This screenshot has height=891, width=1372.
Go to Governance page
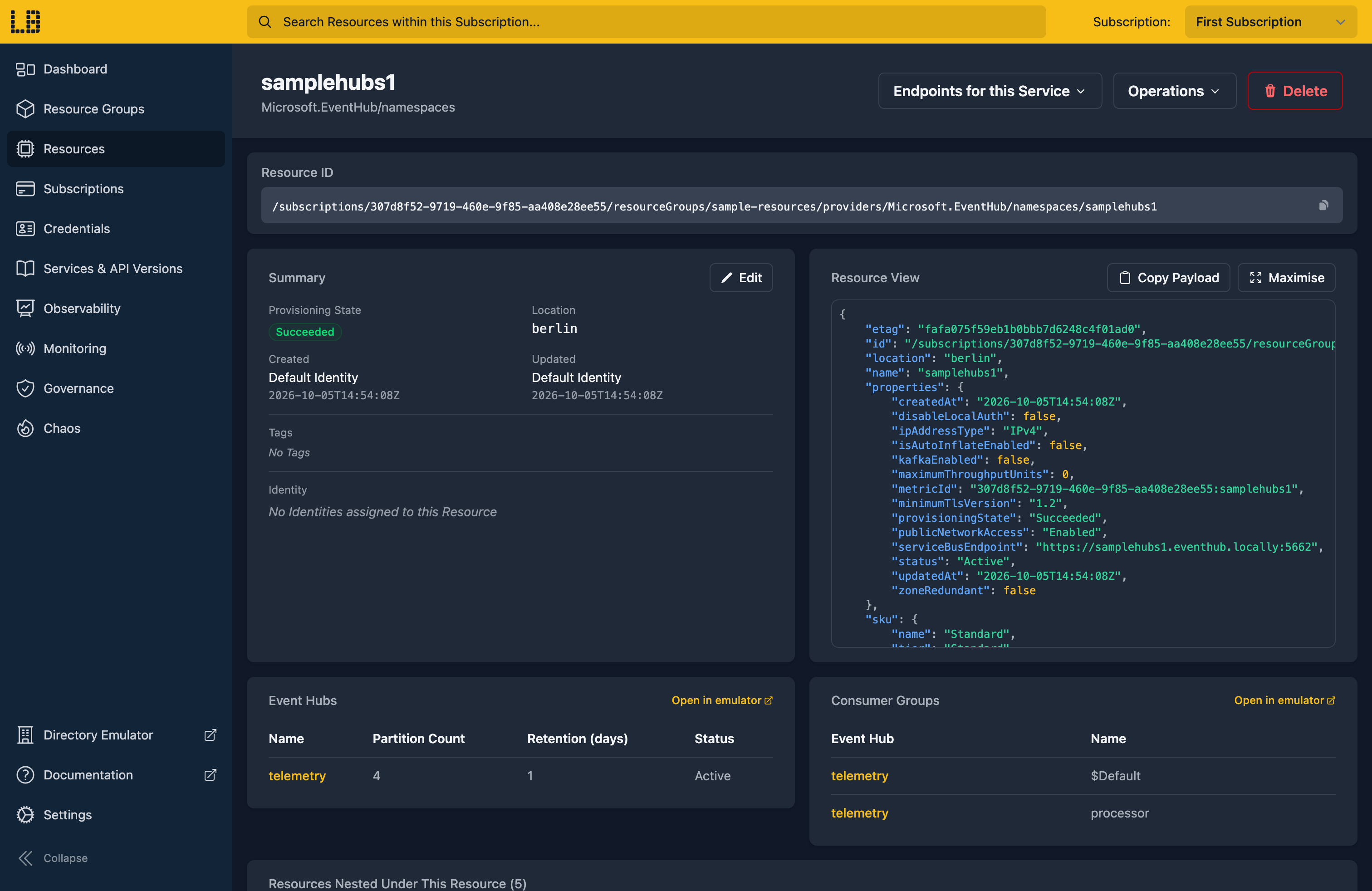pyautogui.click(x=116, y=388)
